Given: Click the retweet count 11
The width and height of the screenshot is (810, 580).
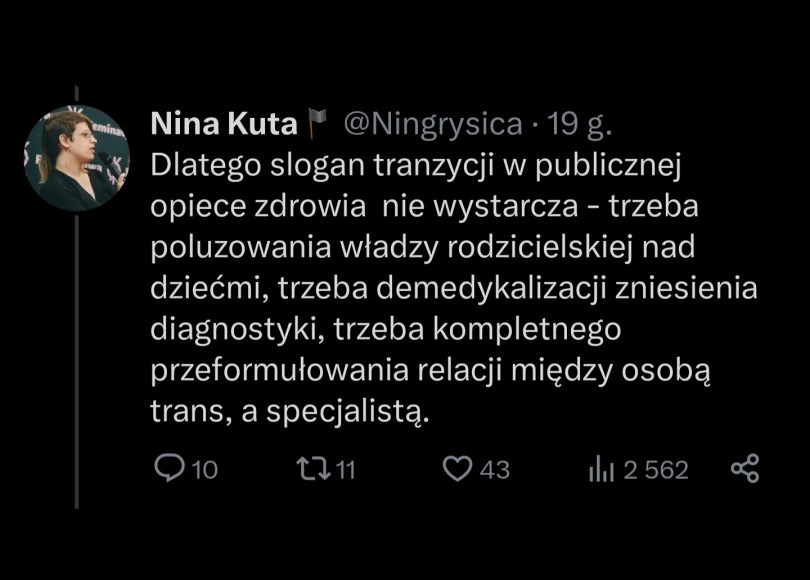Looking at the screenshot, I should coord(345,469).
